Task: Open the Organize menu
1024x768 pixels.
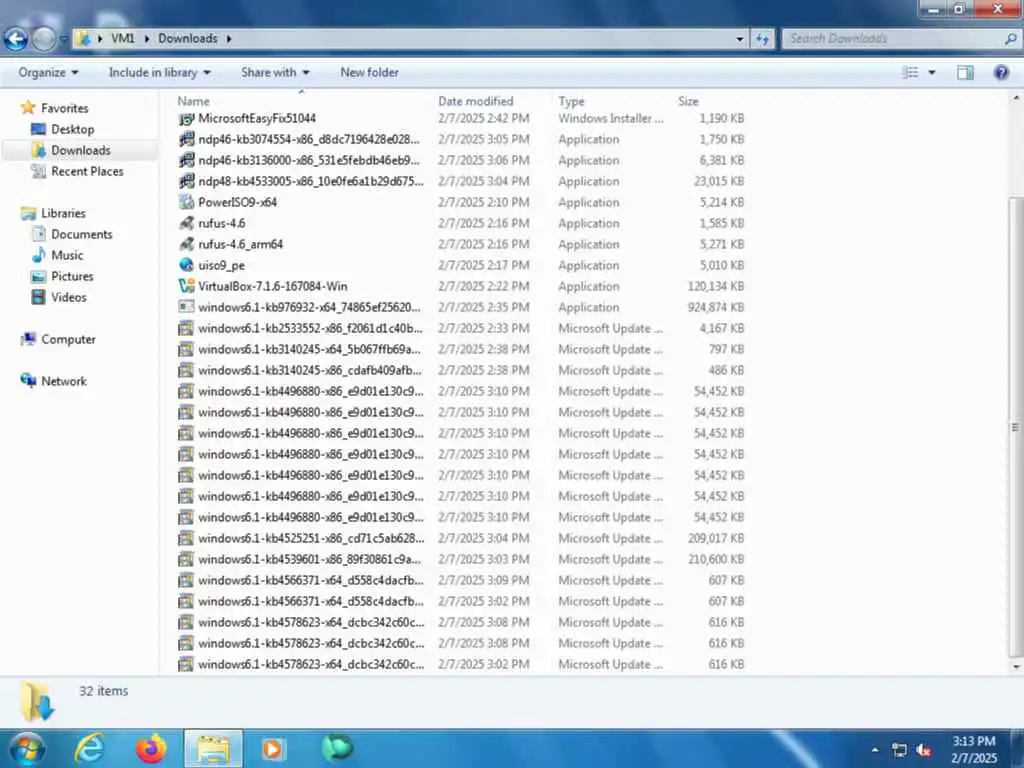Action: [48, 72]
